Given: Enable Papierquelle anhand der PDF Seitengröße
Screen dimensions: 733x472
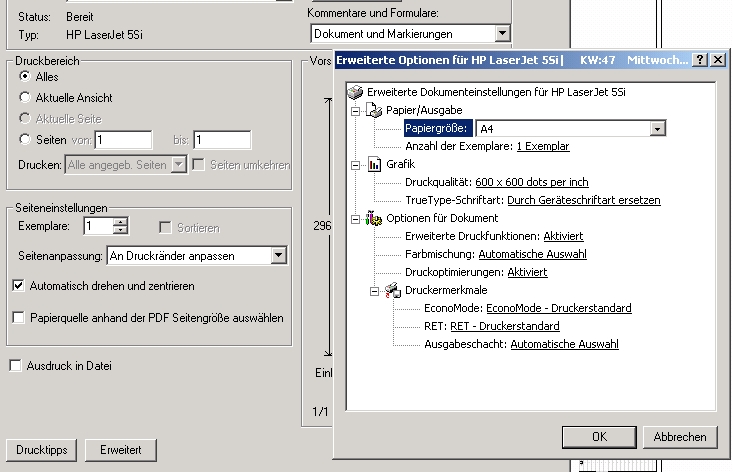Looking at the screenshot, I should click(18, 318).
